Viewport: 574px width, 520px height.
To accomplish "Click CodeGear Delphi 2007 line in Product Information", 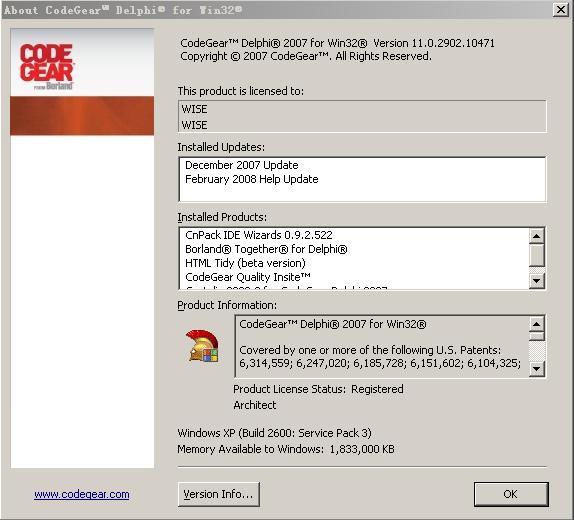I will click(x=333, y=324).
